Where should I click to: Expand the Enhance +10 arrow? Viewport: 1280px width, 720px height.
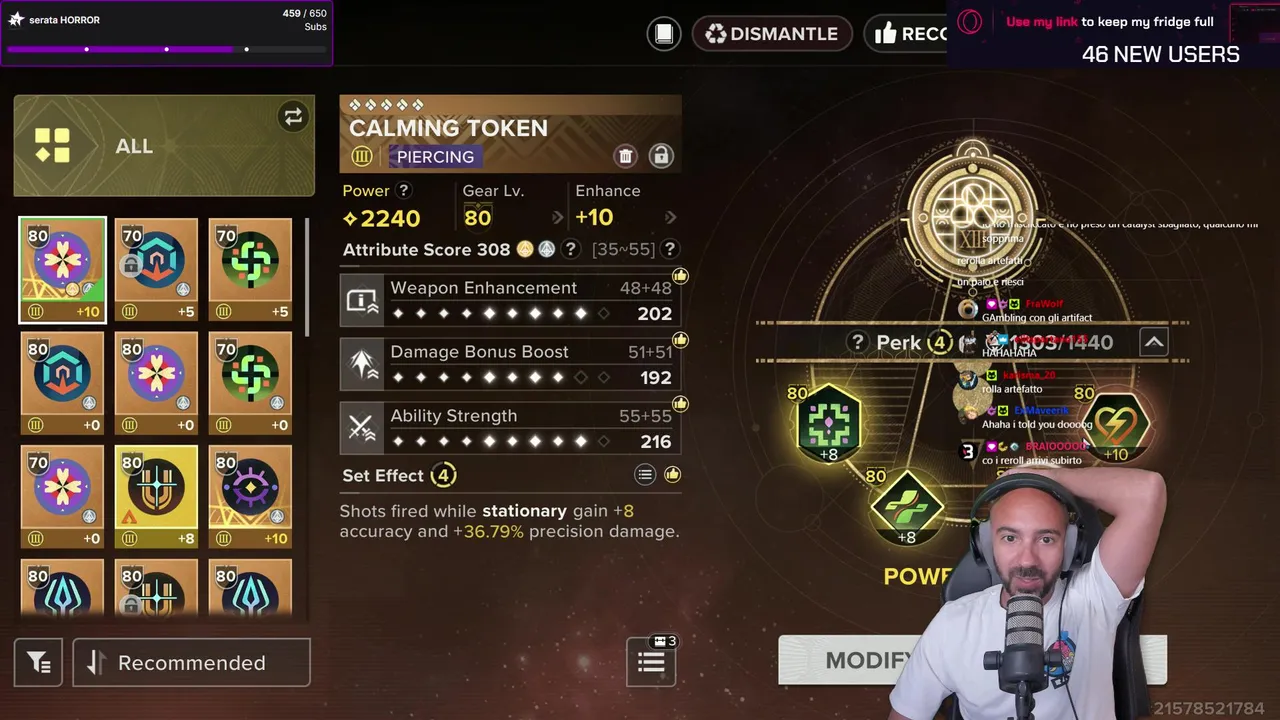[670, 217]
